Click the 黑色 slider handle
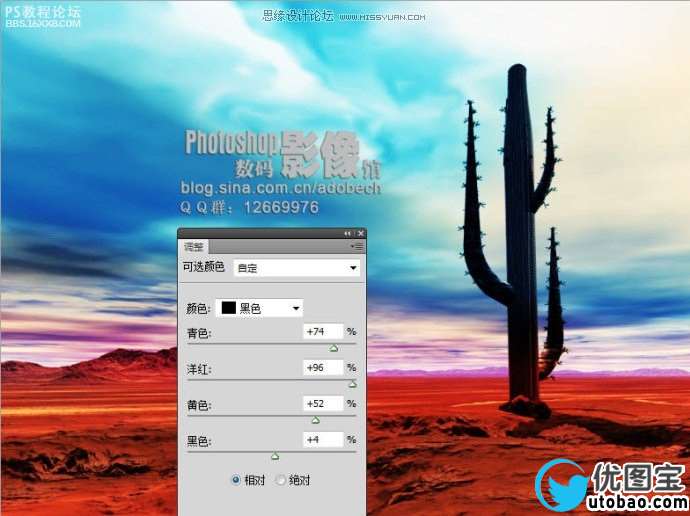 coord(275,457)
